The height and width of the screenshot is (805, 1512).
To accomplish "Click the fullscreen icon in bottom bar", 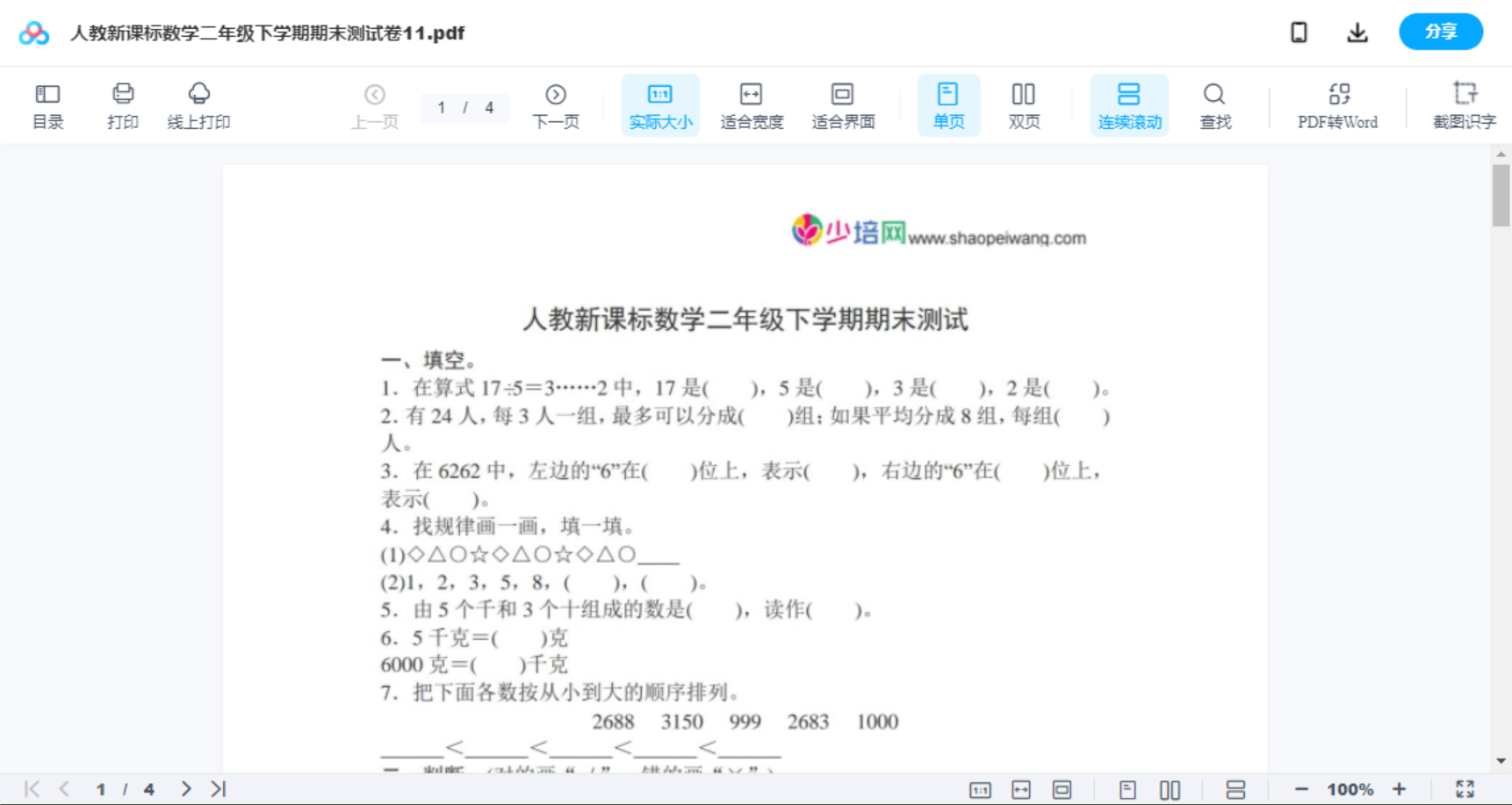I will click(x=1465, y=787).
